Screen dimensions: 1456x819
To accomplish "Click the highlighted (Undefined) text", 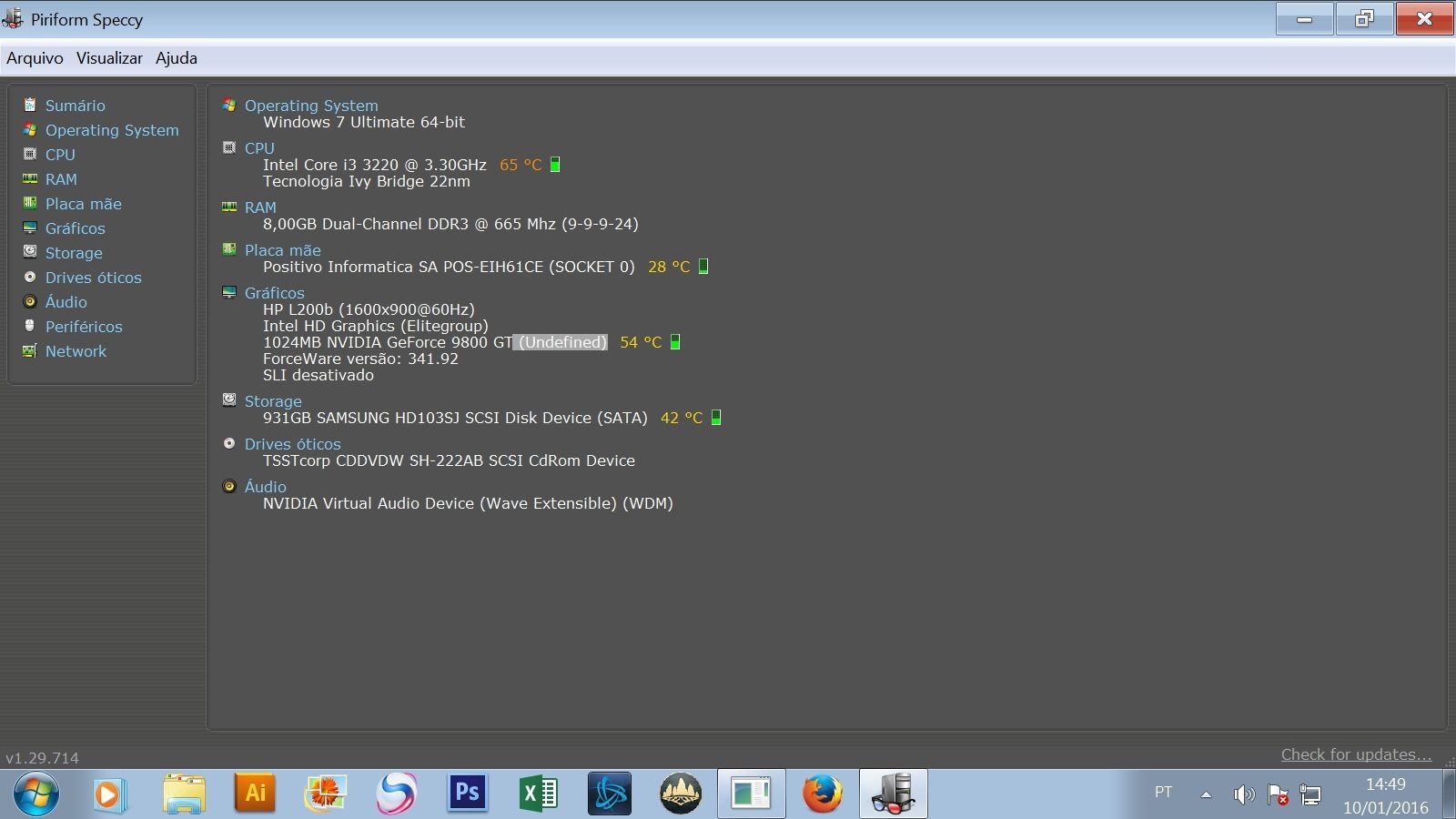I will [560, 342].
